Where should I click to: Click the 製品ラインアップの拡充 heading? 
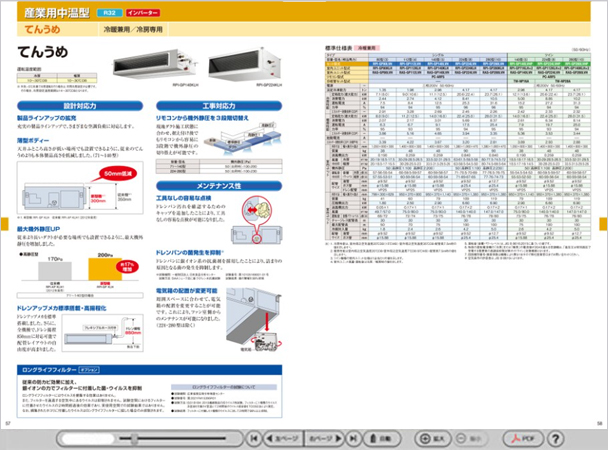tap(47, 118)
